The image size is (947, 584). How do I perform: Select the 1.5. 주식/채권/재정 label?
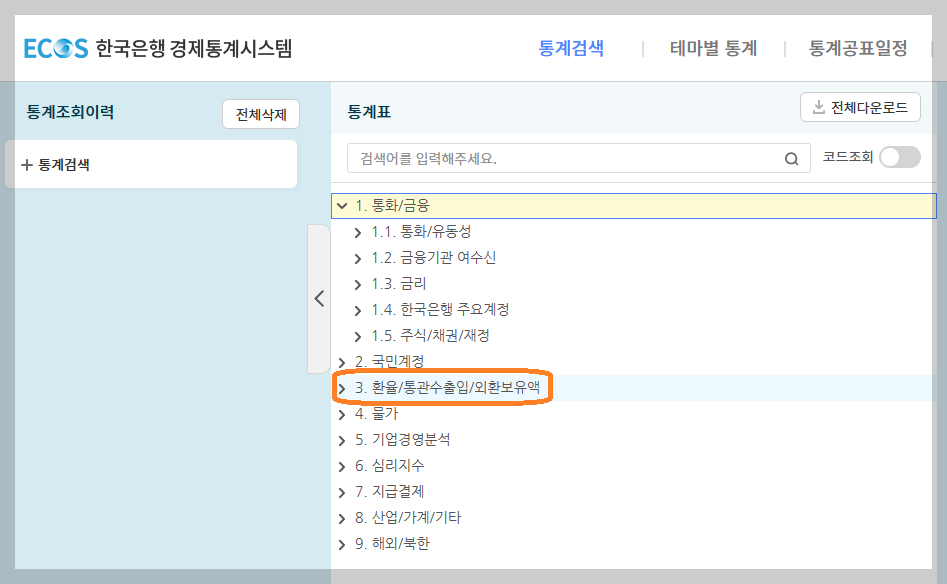pyautogui.click(x=430, y=336)
